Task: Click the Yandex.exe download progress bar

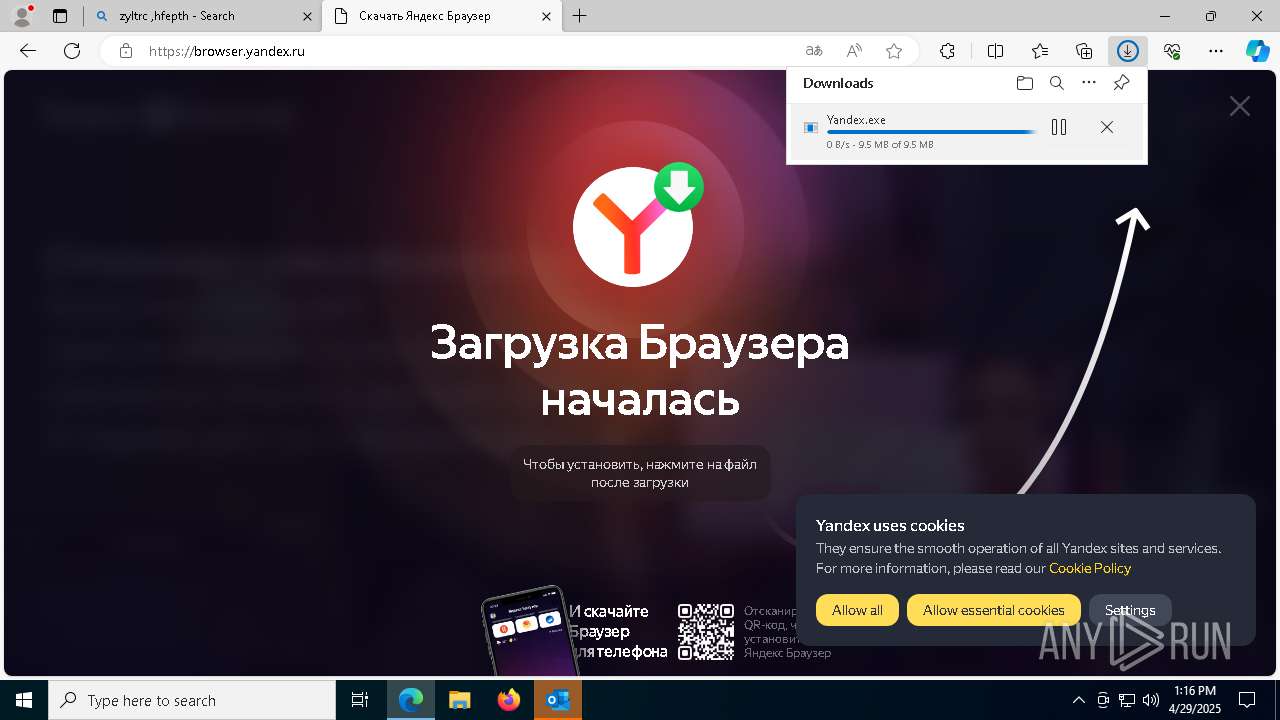Action: click(931, 132)
